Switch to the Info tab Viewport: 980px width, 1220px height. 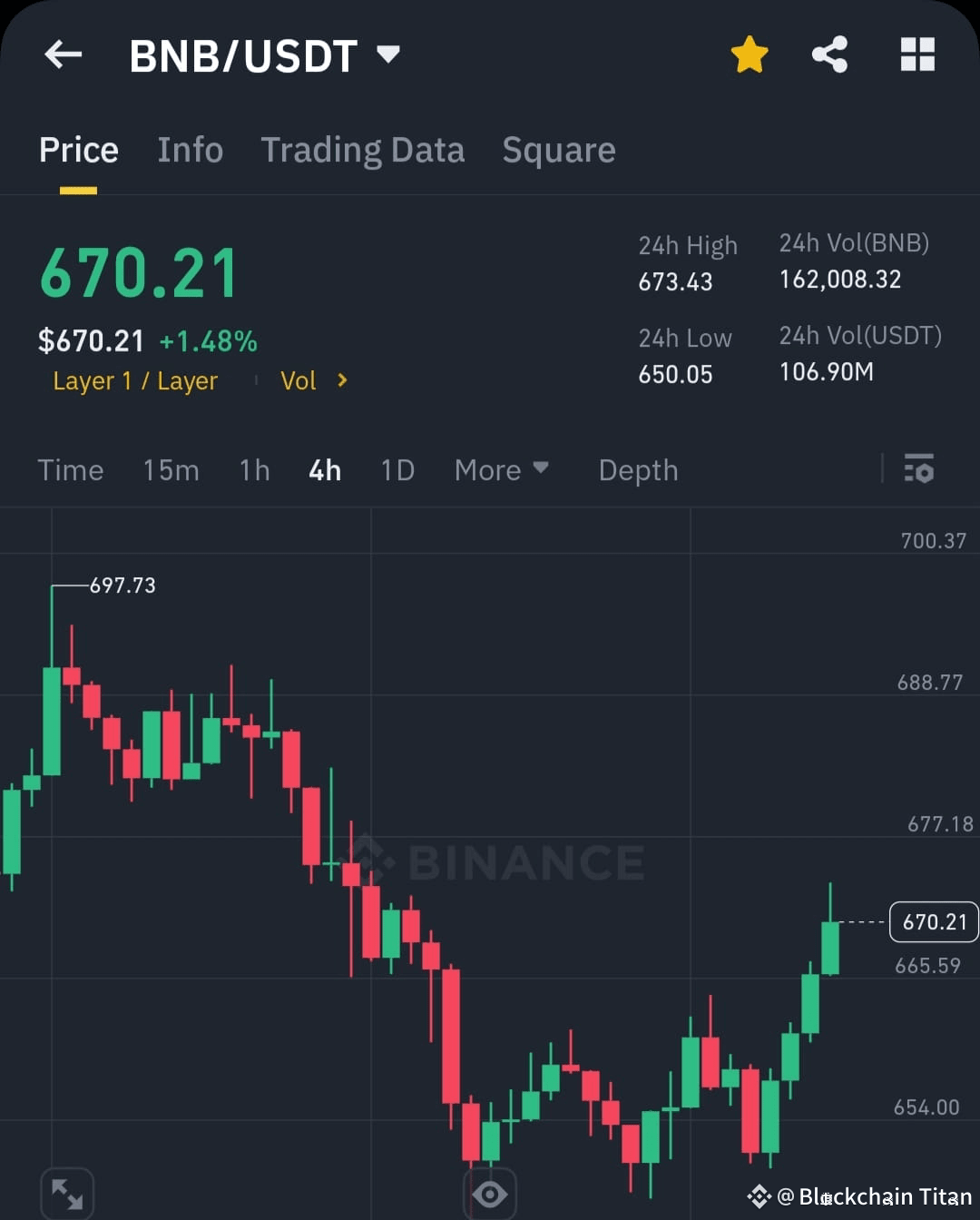coord(190,149)
